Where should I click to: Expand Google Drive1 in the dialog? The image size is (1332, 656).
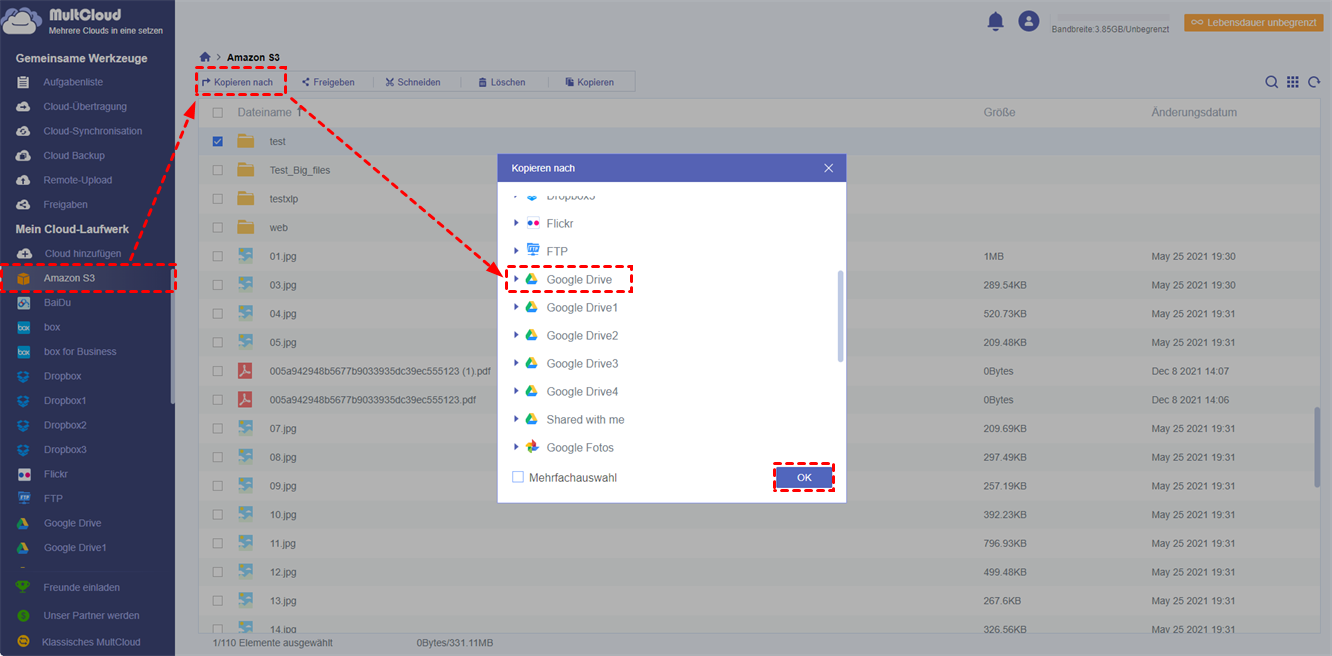point(516,307)
